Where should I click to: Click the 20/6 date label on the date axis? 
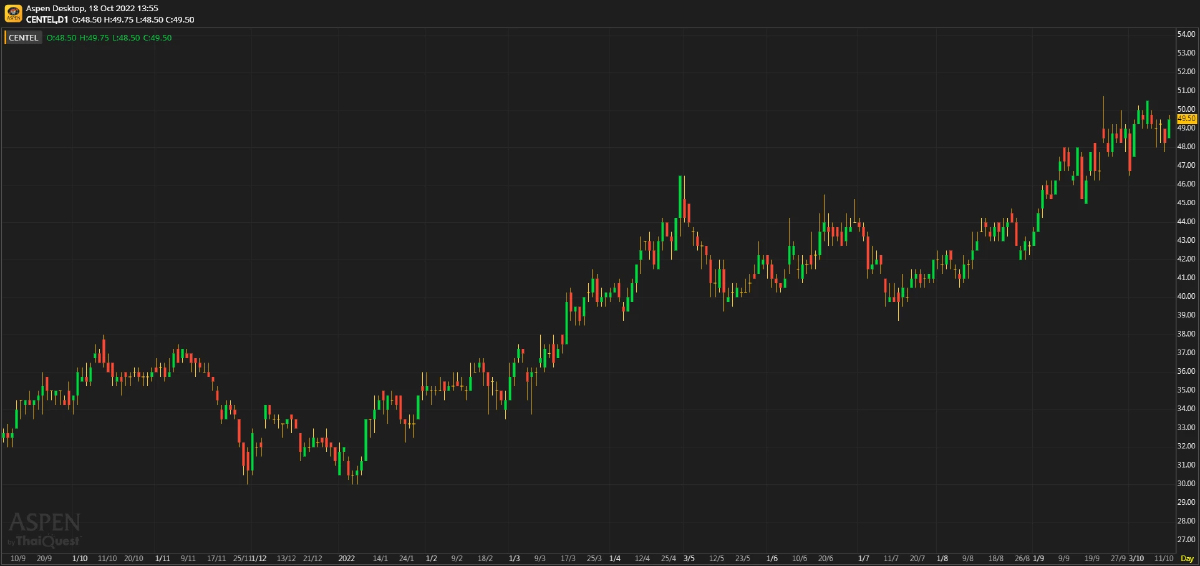click(826, 558)
